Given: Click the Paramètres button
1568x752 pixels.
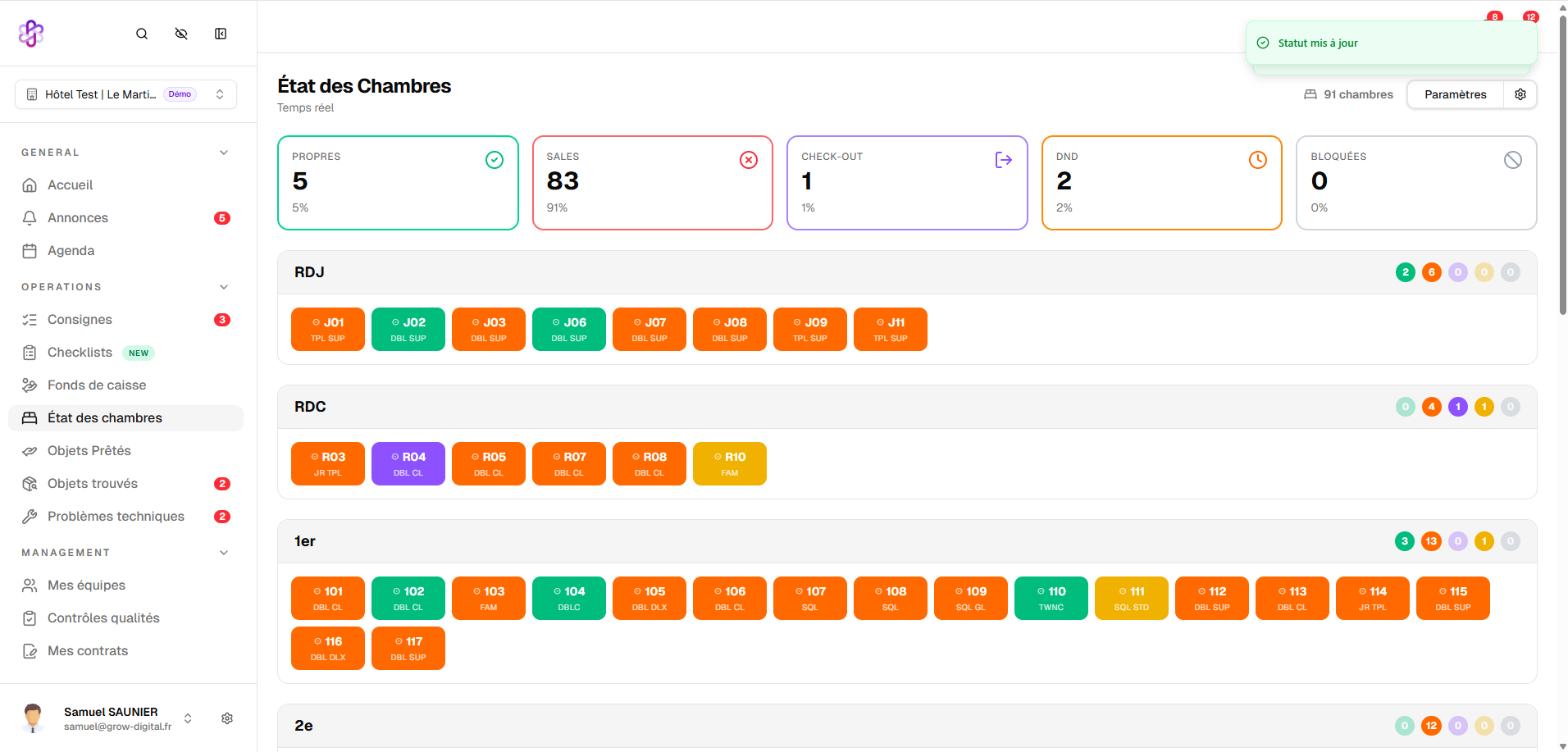Looking at the screenshot, I should click(x=1455, y=94).
